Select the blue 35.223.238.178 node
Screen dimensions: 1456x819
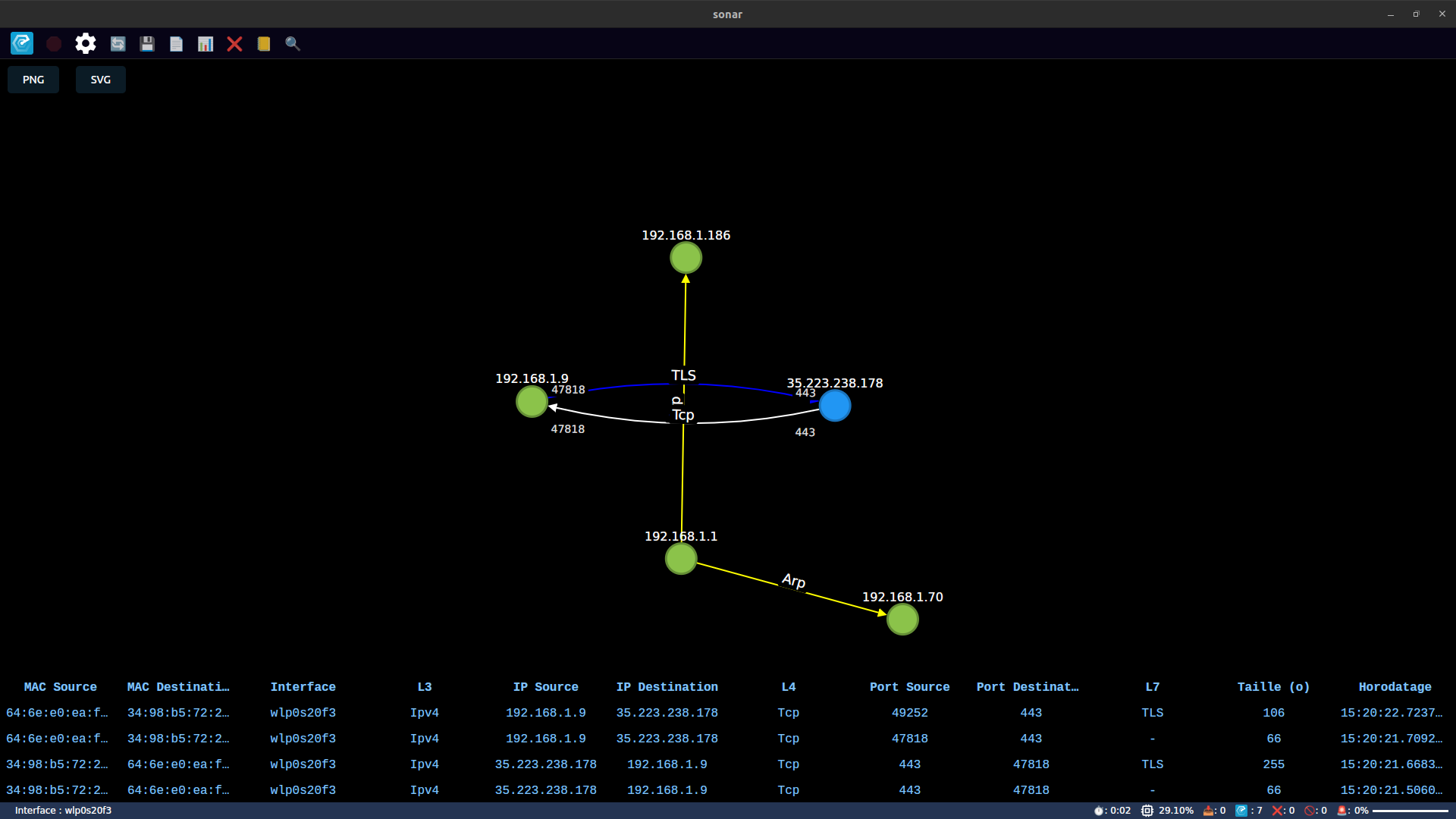[835, 406]
